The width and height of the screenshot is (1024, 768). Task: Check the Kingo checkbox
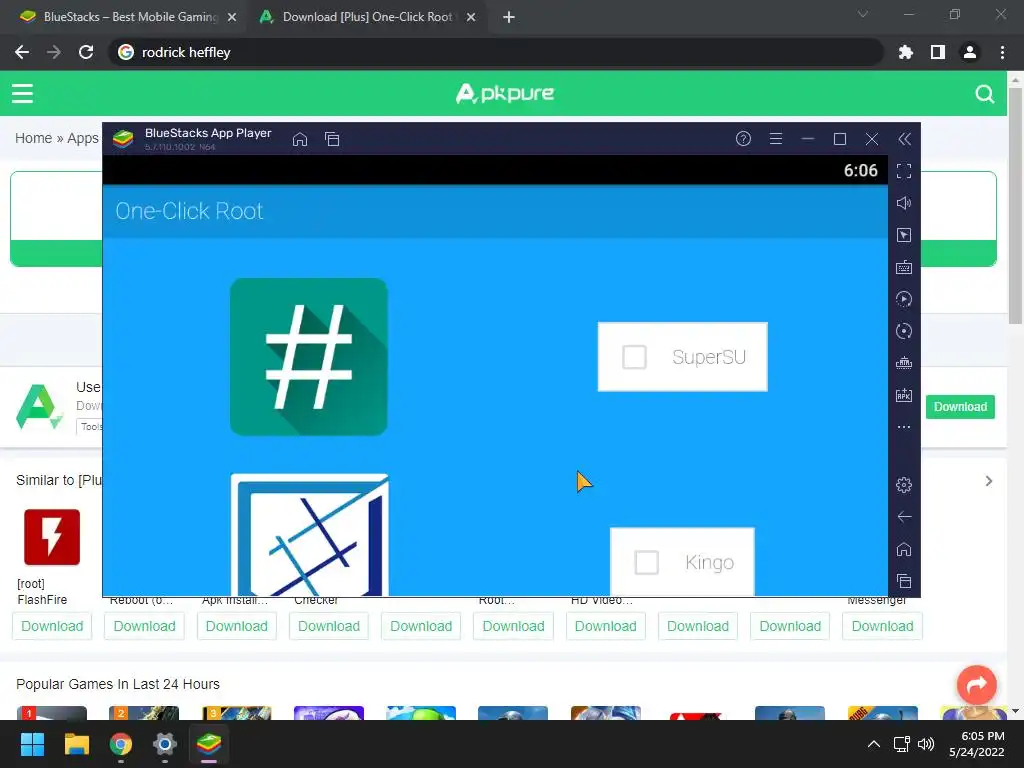(x=647, y=562)
